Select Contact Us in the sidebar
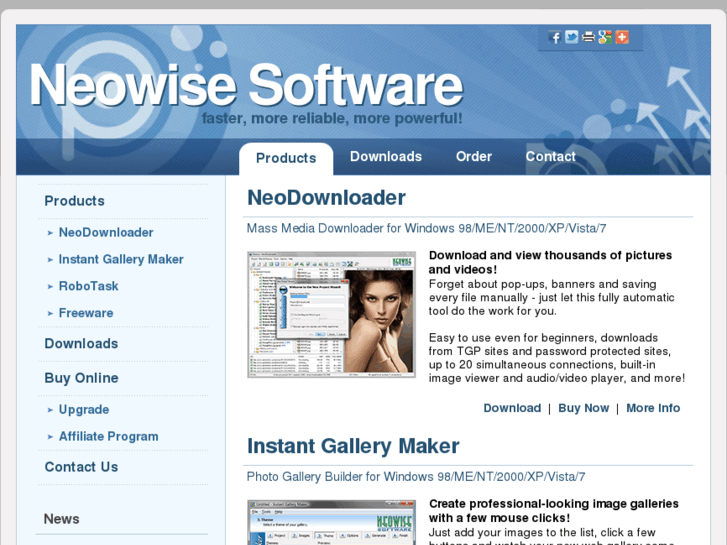The image size is (727, 545). pyautogui.click(x=81, y=467)
